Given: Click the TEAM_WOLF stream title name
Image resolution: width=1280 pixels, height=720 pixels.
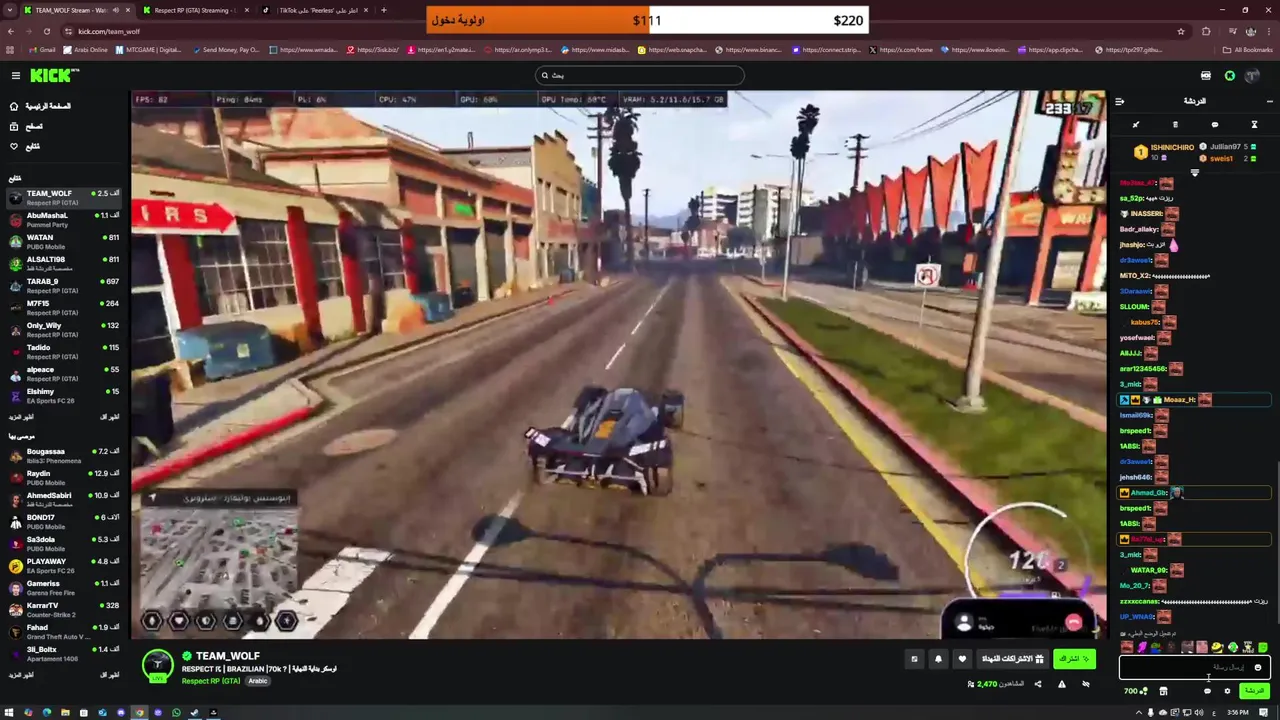Looking at the screenshot, I should click(x=228, y=656).
